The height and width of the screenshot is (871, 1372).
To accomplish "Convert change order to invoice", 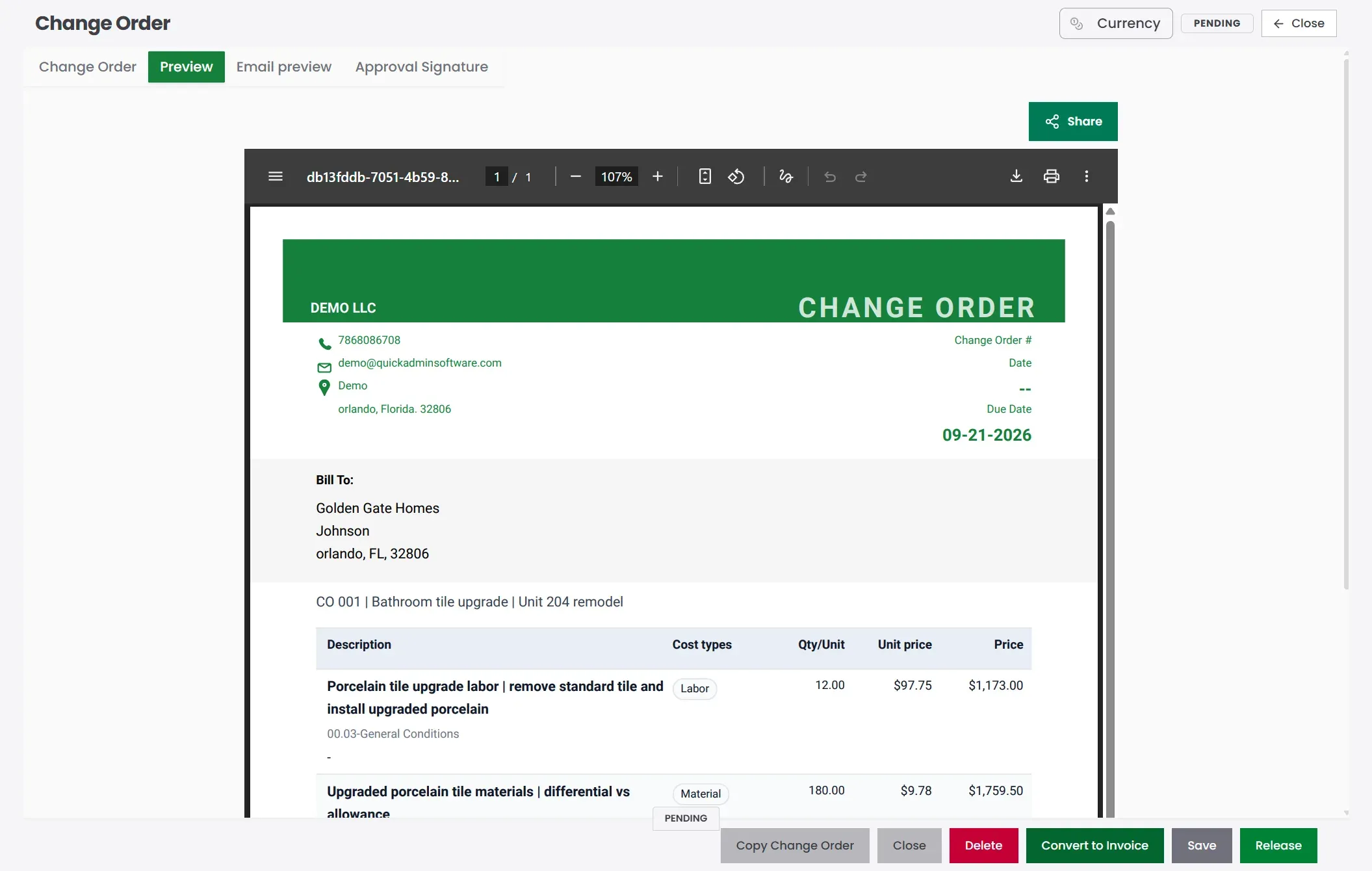I will [1094, 846].
